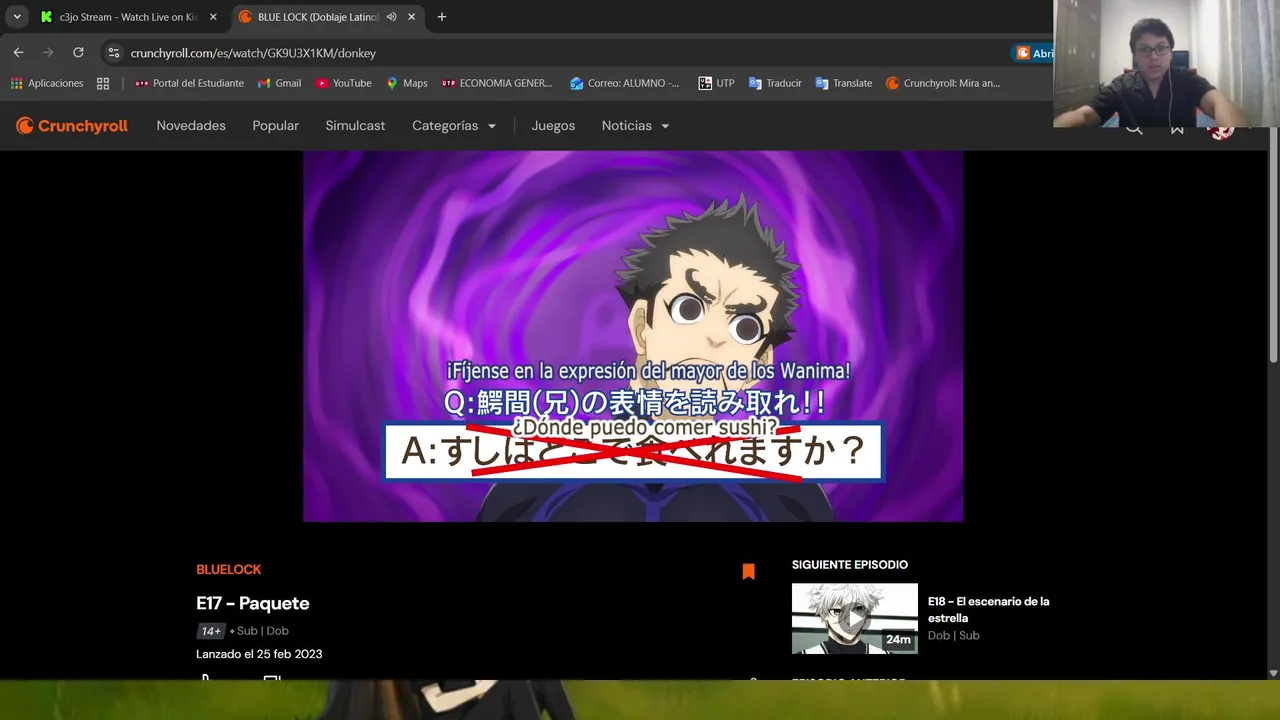The height and width of the screenshot is (720, 1280).
Task: Go forward in browser history
Action: click(48, 53)
